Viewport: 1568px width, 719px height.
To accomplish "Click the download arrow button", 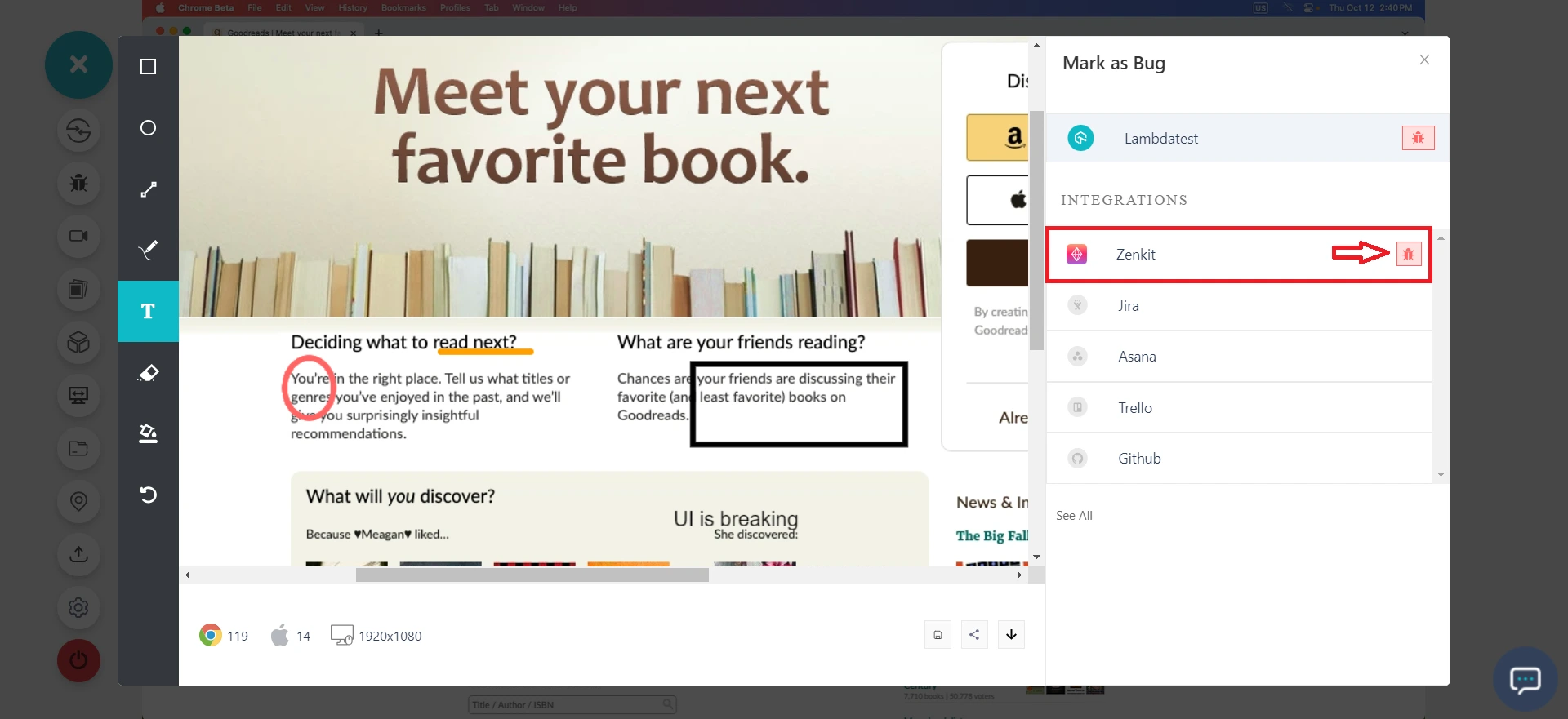I will pos(1011,635).
